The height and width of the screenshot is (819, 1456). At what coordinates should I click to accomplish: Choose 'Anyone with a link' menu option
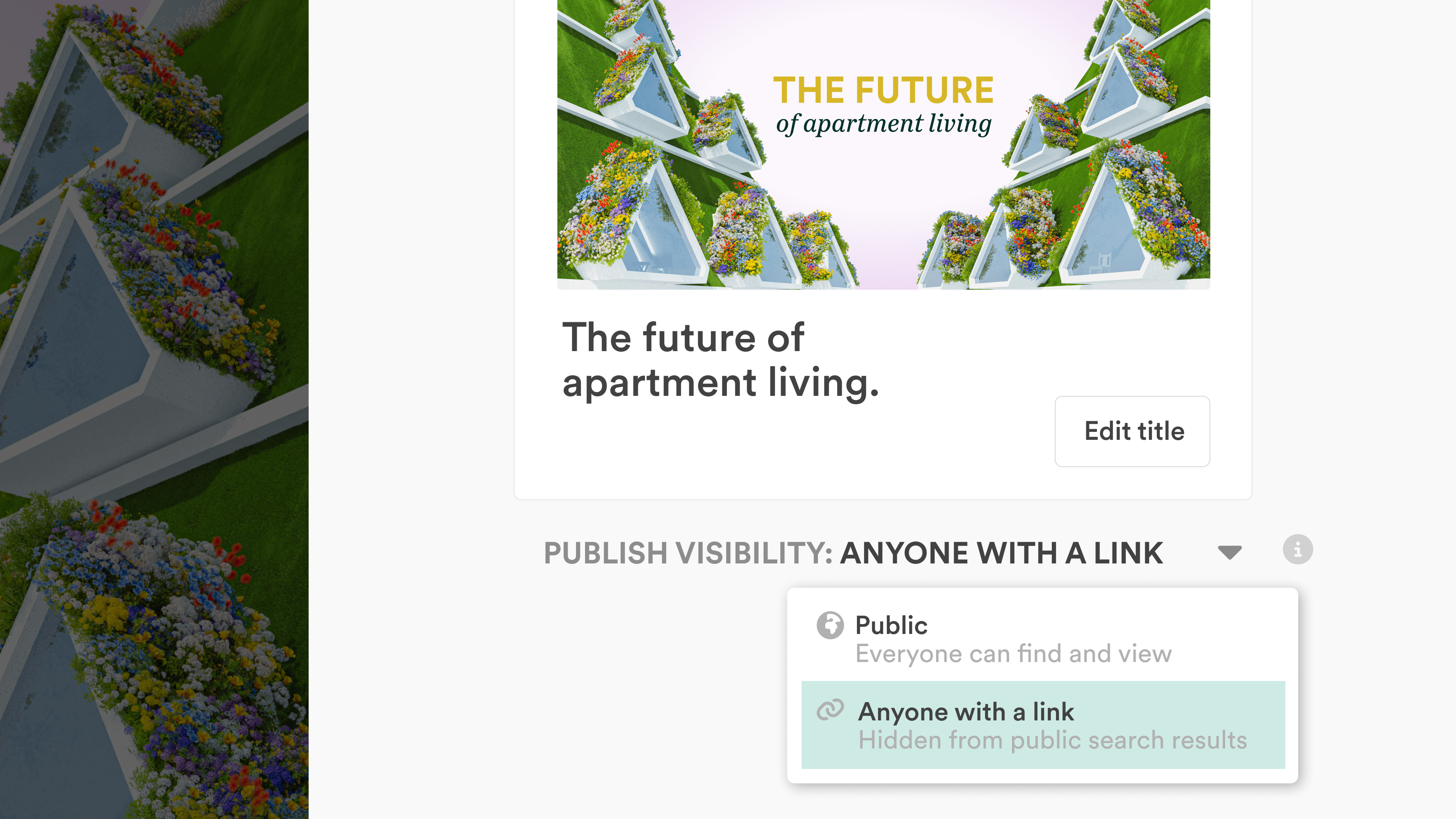tap(965, 712)
